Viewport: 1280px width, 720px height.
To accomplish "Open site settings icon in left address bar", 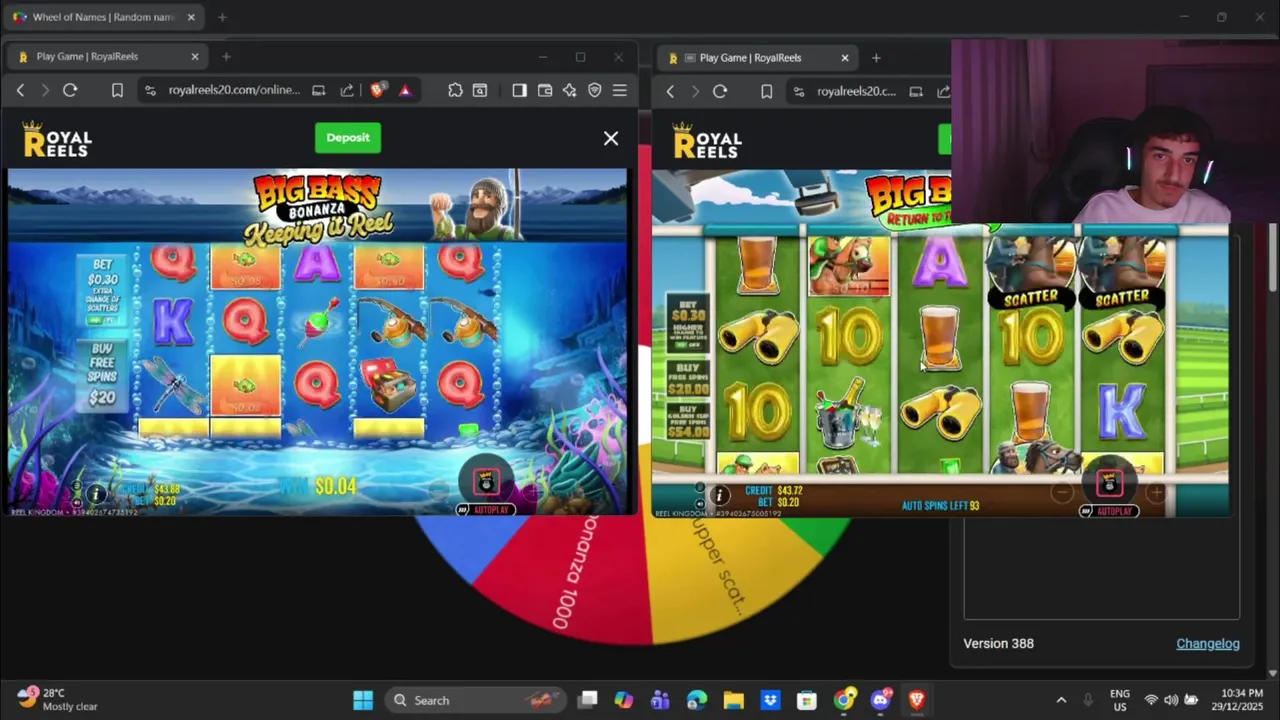I will coord(150,90).
